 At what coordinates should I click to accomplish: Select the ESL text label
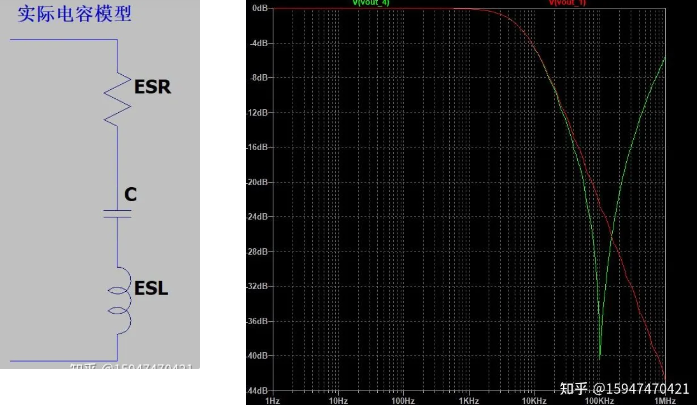(x=151, y=289)
